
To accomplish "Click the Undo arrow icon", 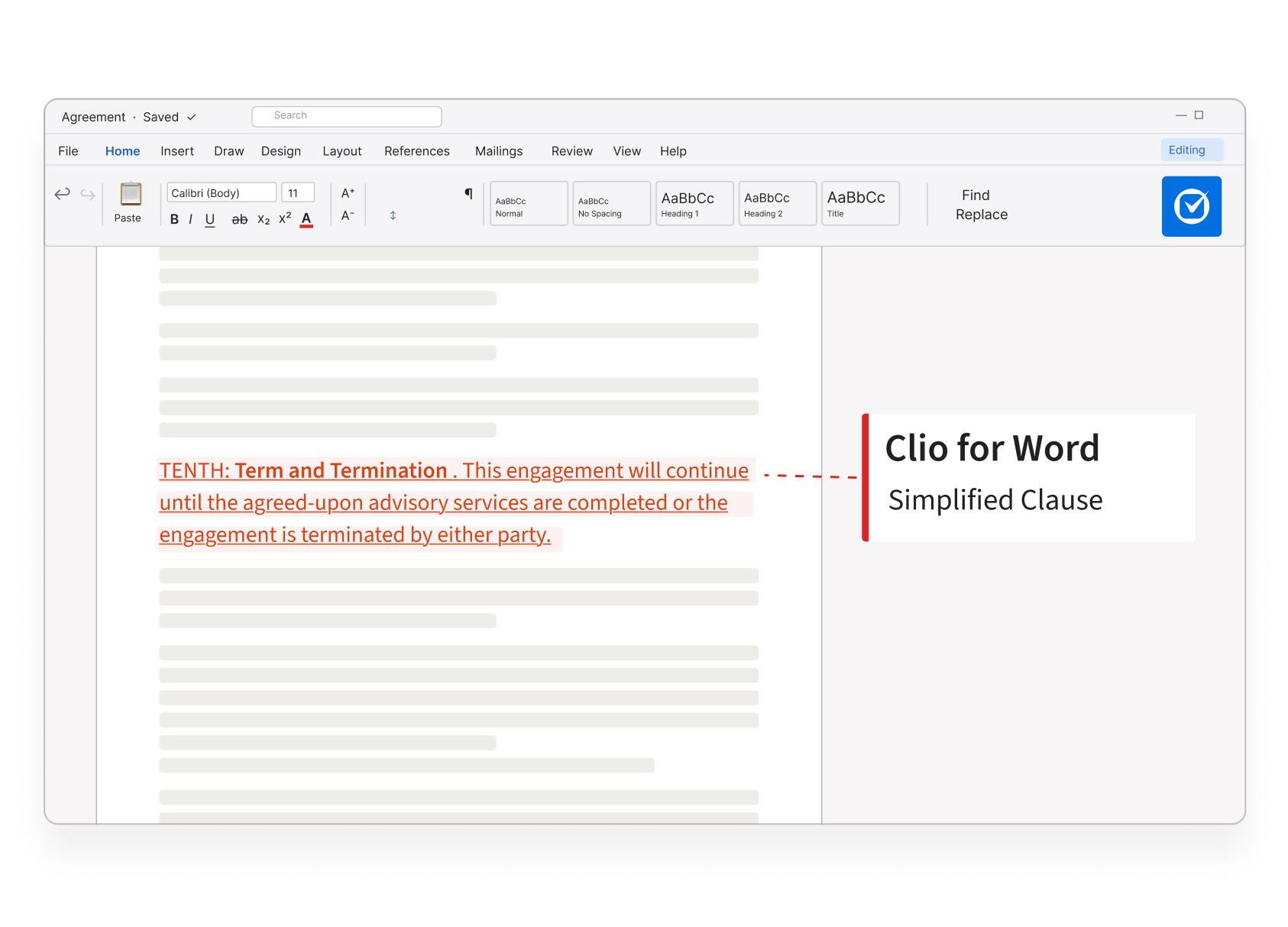I will click(x=62, y=194).
